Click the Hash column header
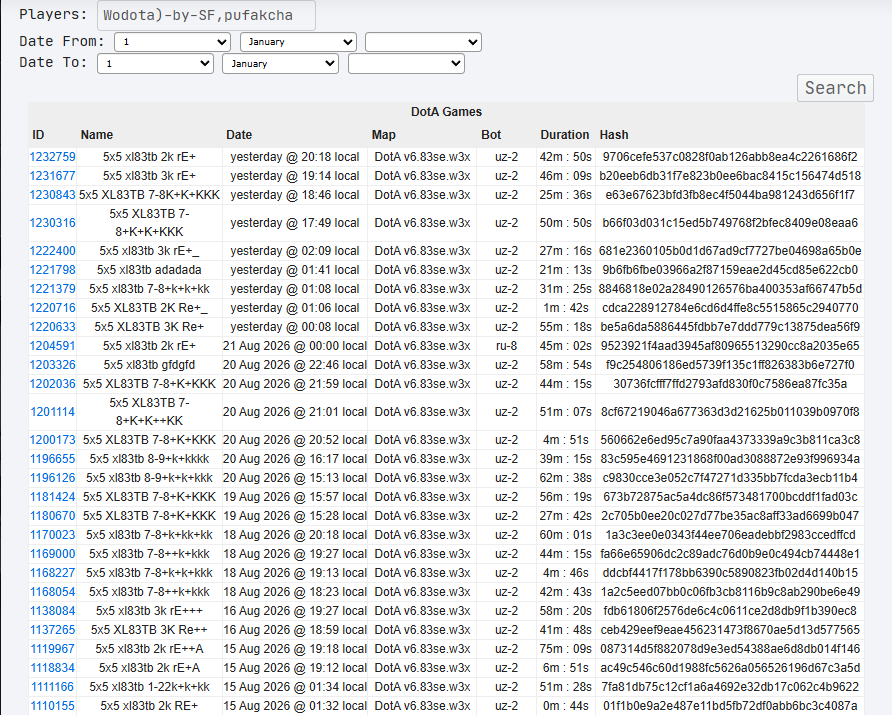The height and width of the screenshot is (715, 892). pyautogui.click(x=614, y=135)
